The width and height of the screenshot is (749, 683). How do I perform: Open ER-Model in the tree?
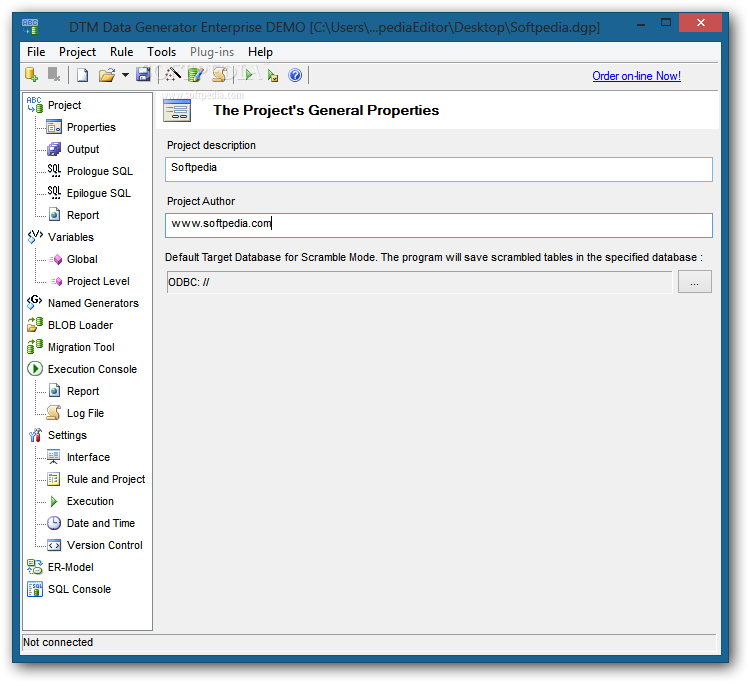tap(71, 566)
